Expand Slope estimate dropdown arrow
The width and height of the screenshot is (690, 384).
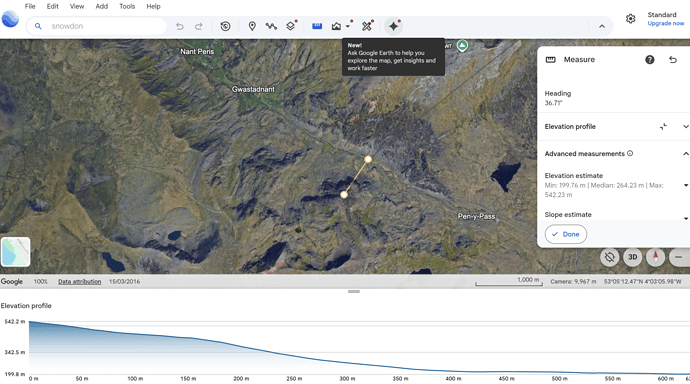[x=686, y=218]
